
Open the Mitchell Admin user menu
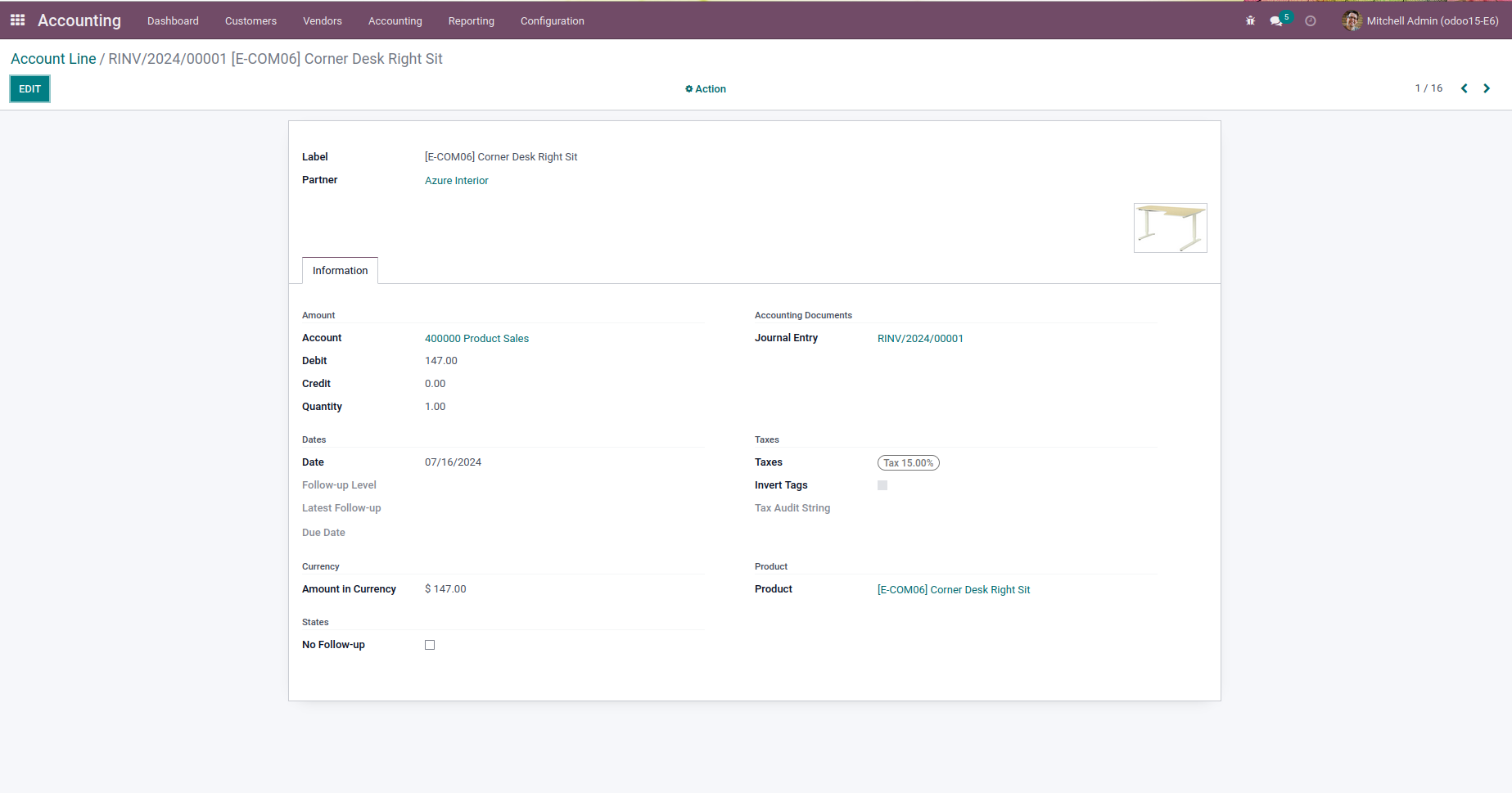pos(1420,20)
